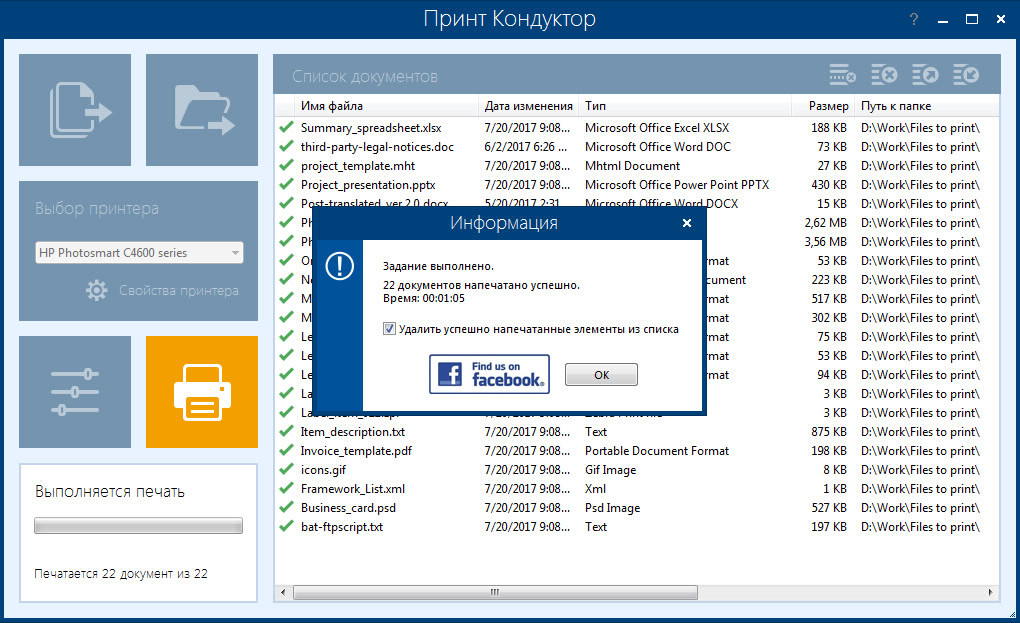The image size is (1020, 623).
Task: Click checkmark beside Summary_spreadsheet.xlsx
Action: coord(286,127)
